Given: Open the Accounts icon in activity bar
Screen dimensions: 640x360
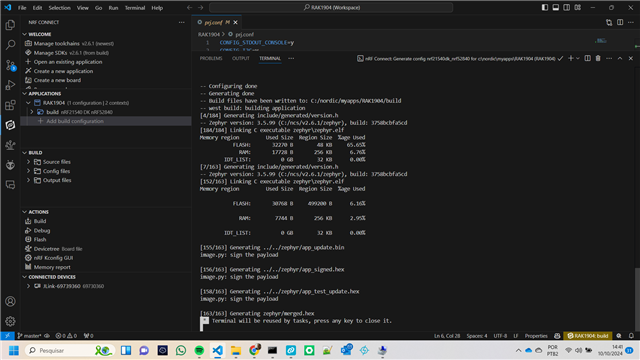Looking at the screenshot, I should coord(10,301).
